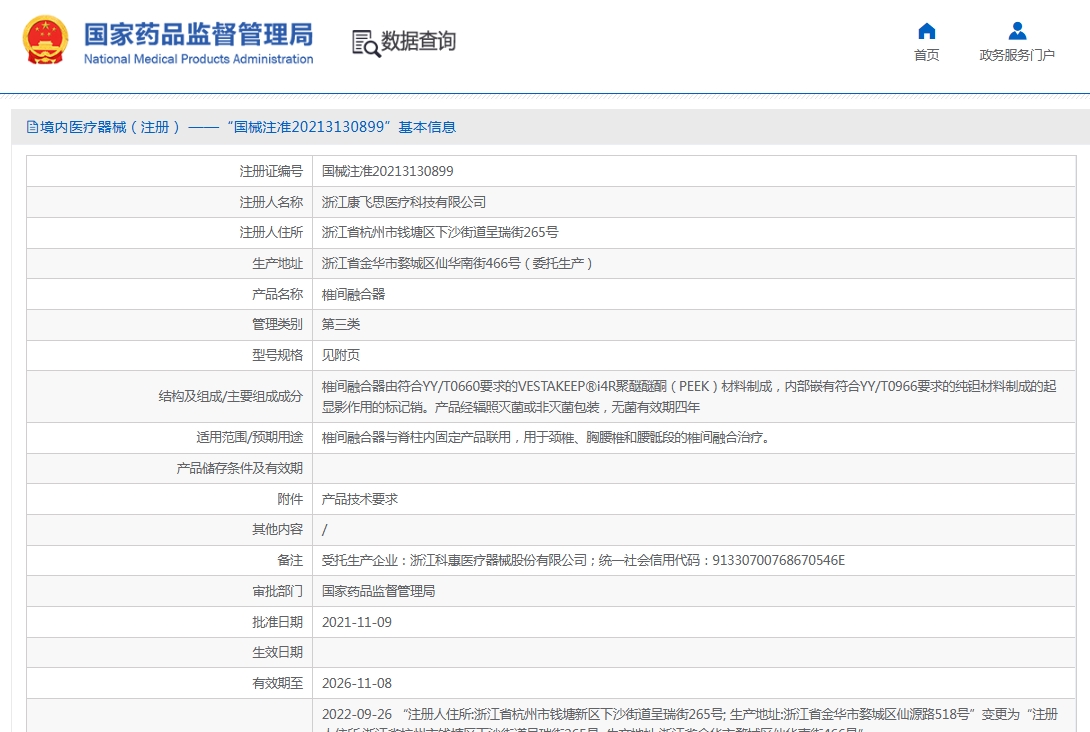Click the 注册证编号 label cell

[170, 171]
